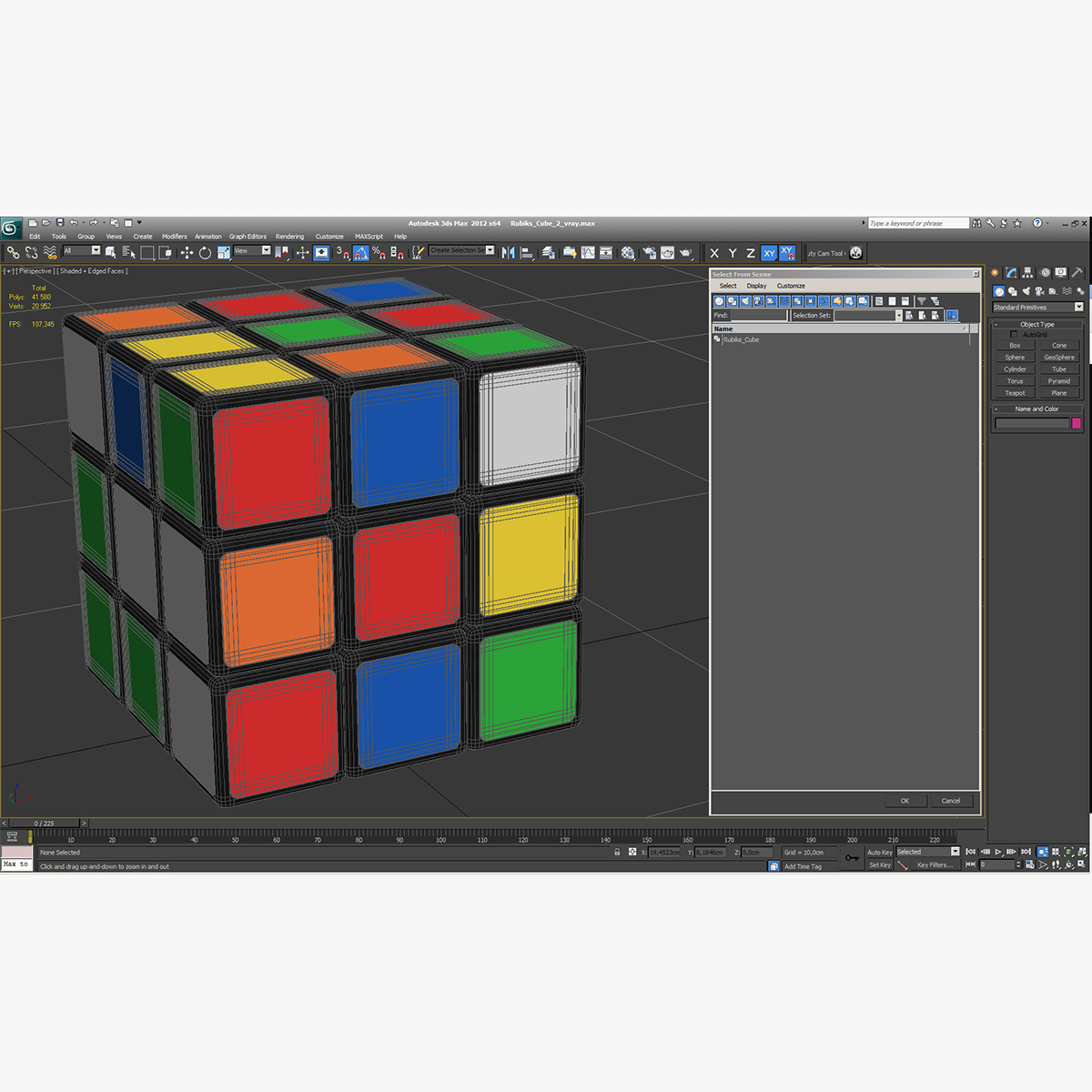Toggle Window/Crossing selection mode
This screenshot has height=1092, width=1092.
[x=166, y=252]
